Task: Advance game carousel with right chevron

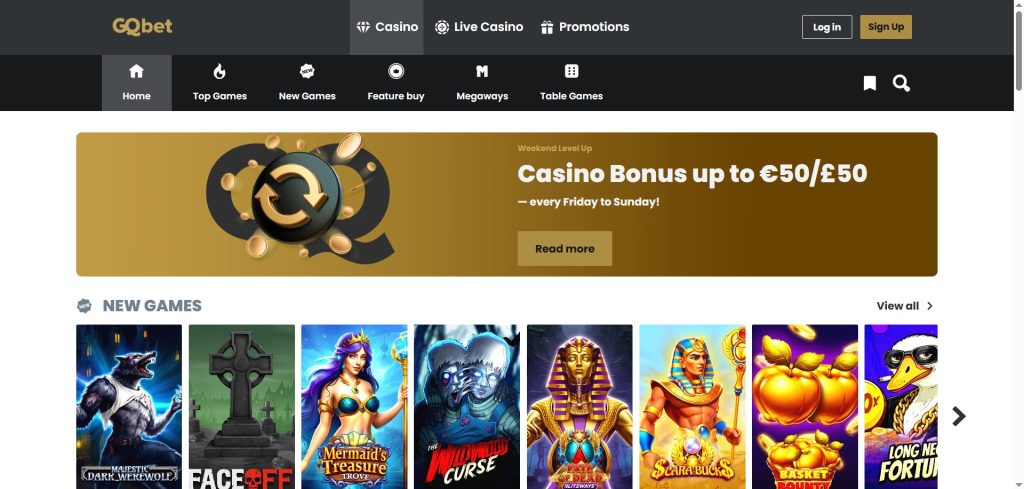Action: (958, 416)
